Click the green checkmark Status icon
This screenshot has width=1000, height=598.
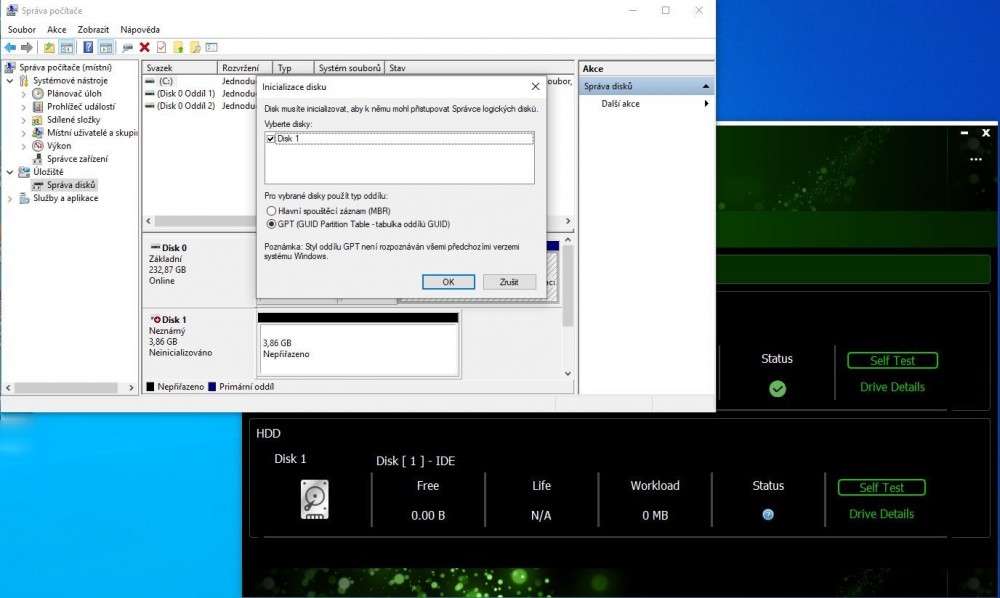point(777,389)
